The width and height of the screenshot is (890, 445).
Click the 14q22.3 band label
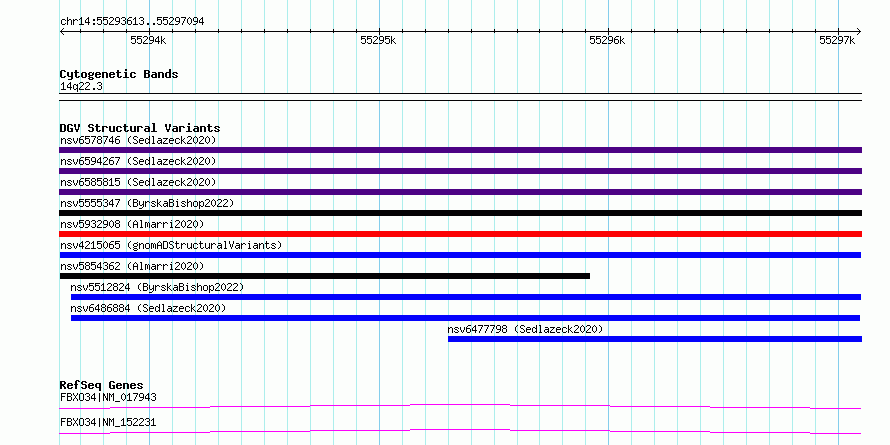pos(81,87)
